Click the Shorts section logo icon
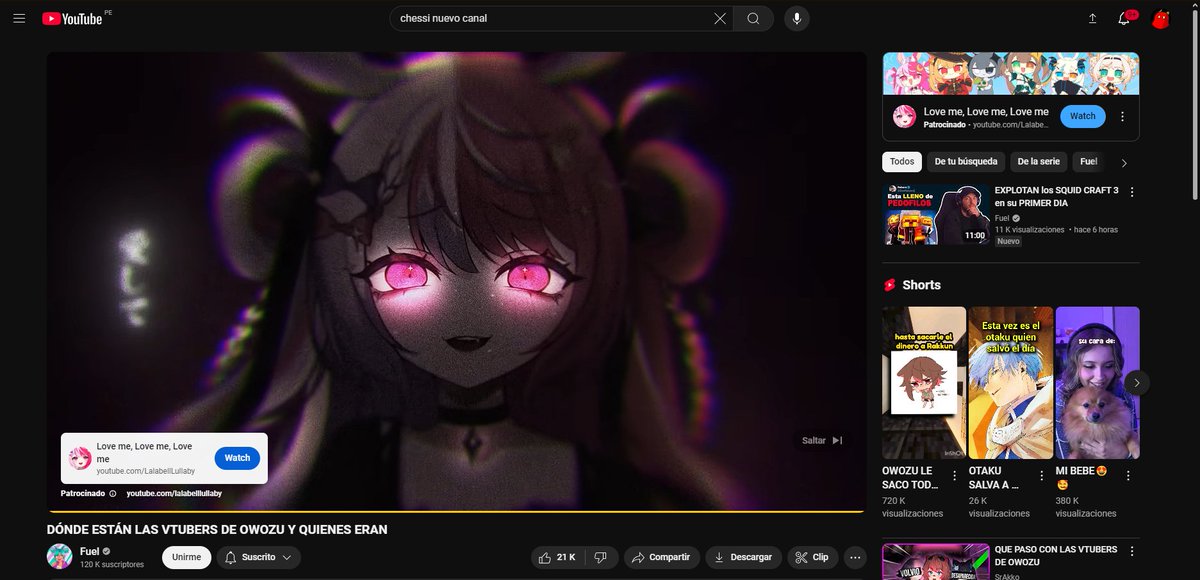This screenshot has width=1200, height=580. 889,285
